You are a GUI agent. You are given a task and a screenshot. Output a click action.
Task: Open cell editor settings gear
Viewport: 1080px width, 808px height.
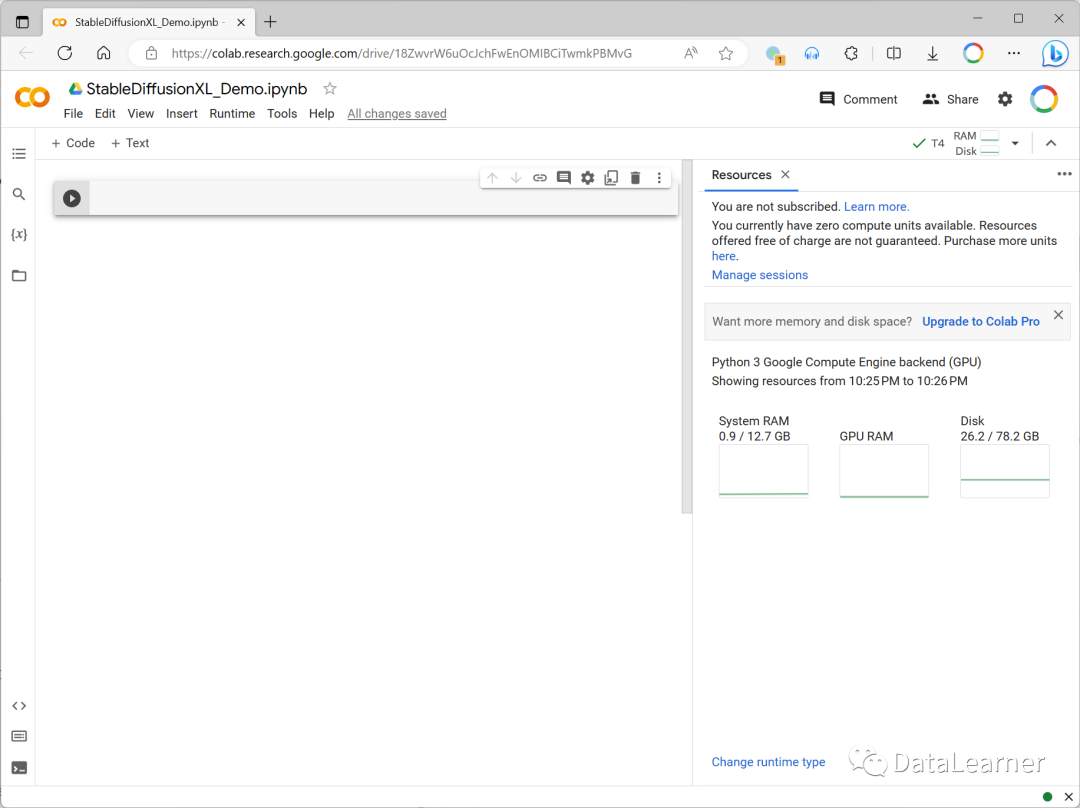(588, 178)
